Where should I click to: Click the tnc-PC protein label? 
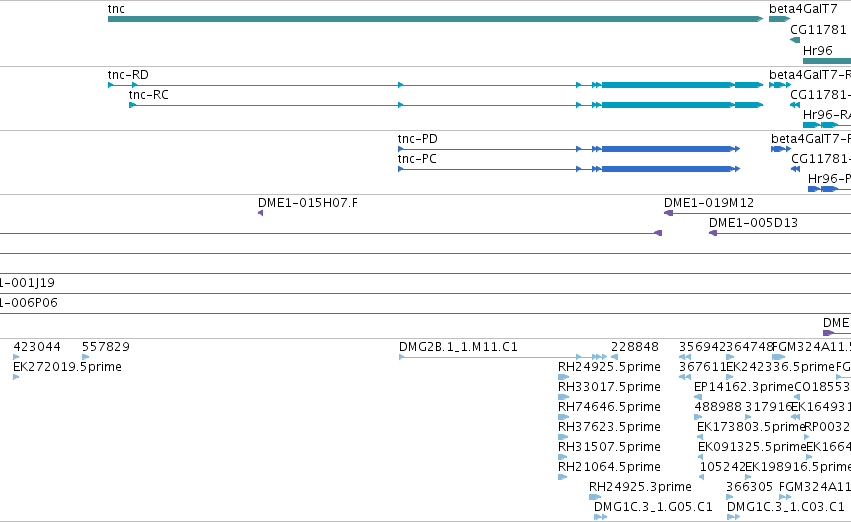(417, 158)
